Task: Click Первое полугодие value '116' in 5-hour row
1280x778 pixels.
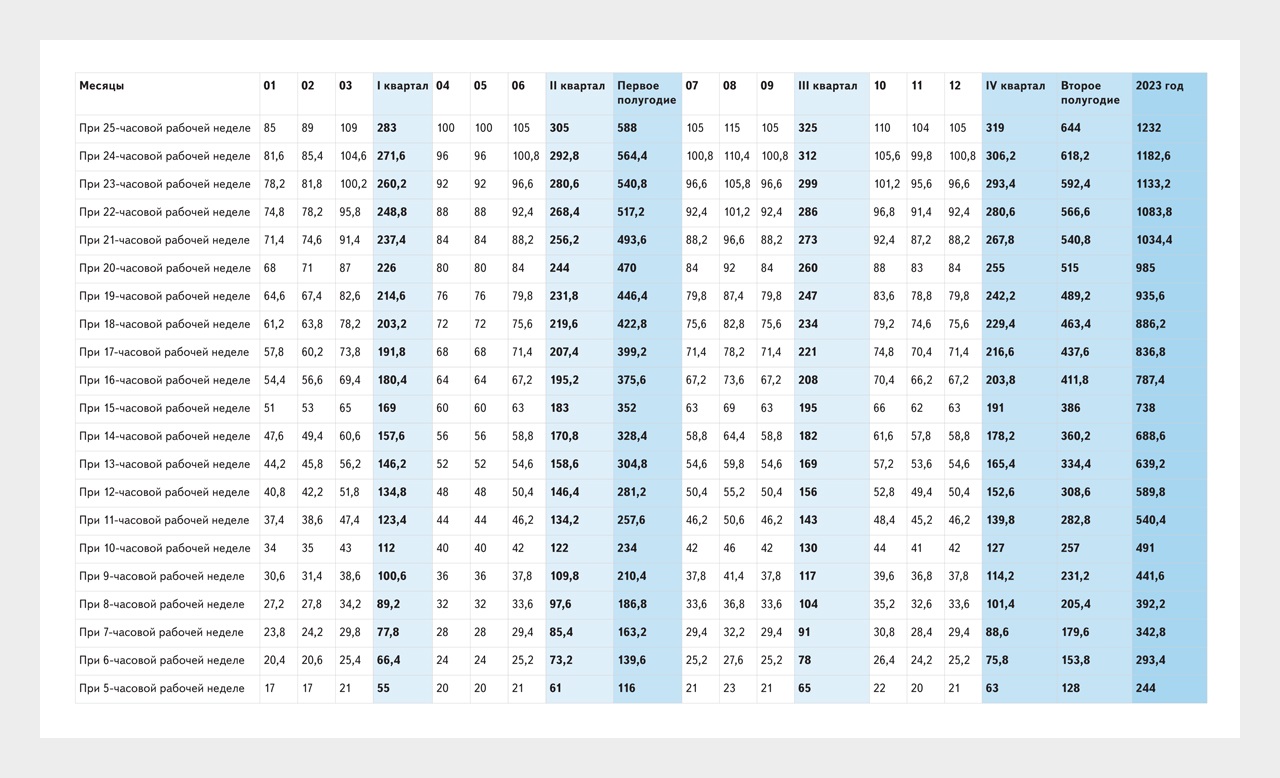Action: click(626, 688)
